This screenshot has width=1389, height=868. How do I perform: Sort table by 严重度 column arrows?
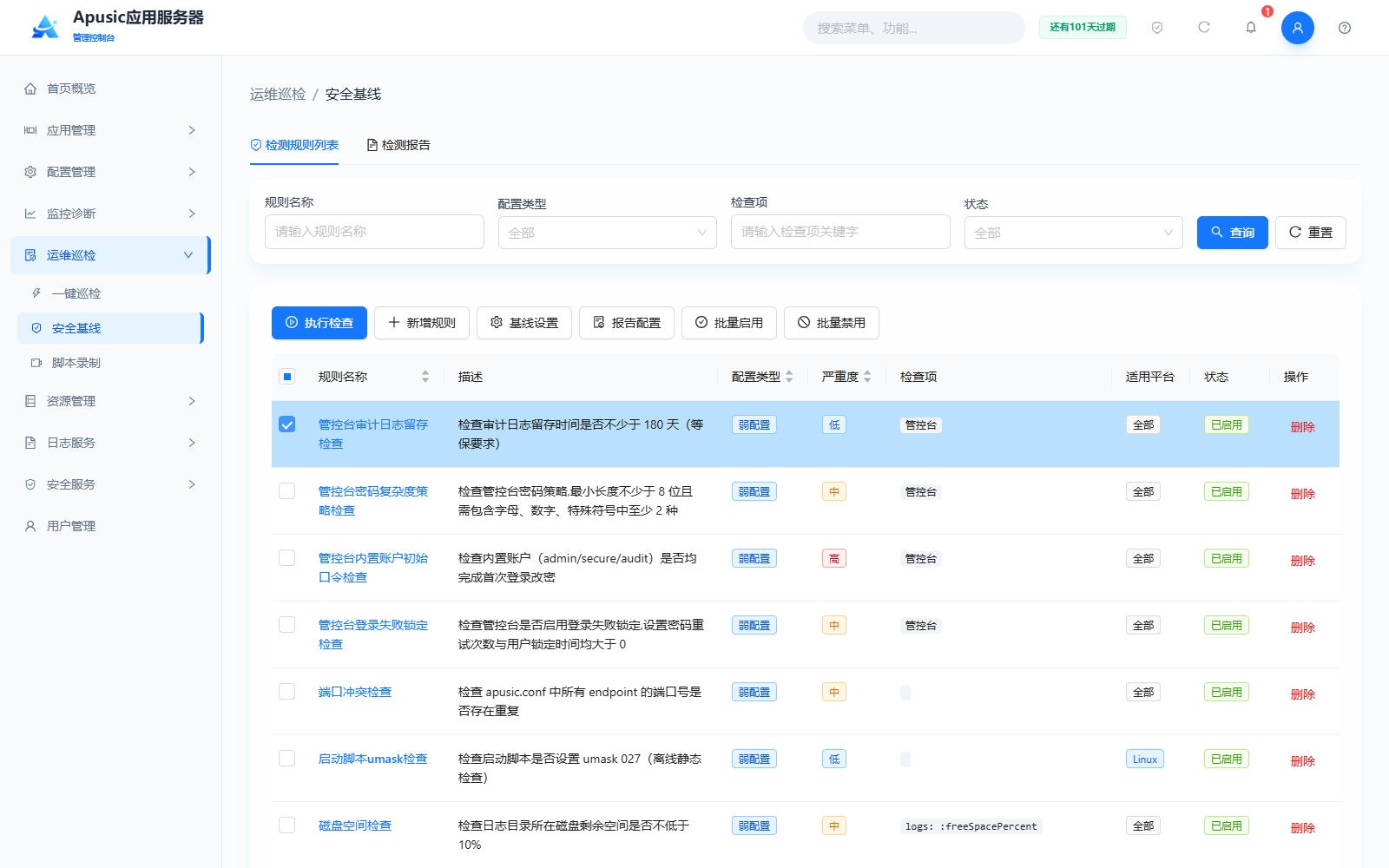tap(867, 377)
